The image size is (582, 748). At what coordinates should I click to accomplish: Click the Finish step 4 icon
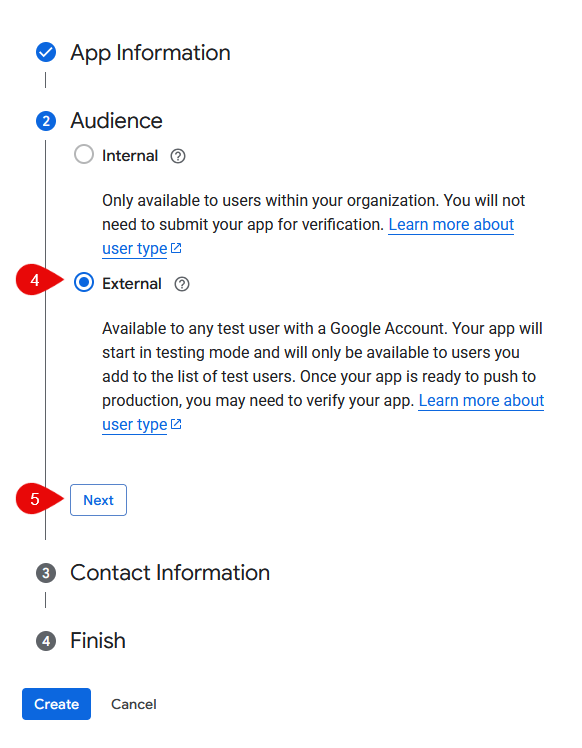pyautogui.click(x=46, y=641)
